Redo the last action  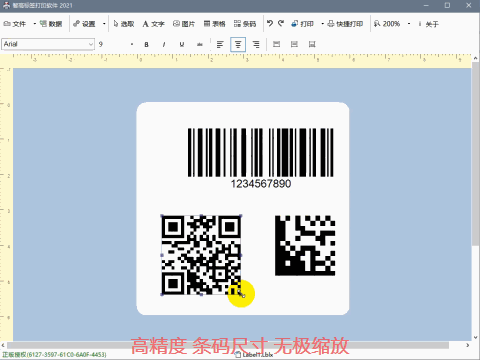point(281,23)
